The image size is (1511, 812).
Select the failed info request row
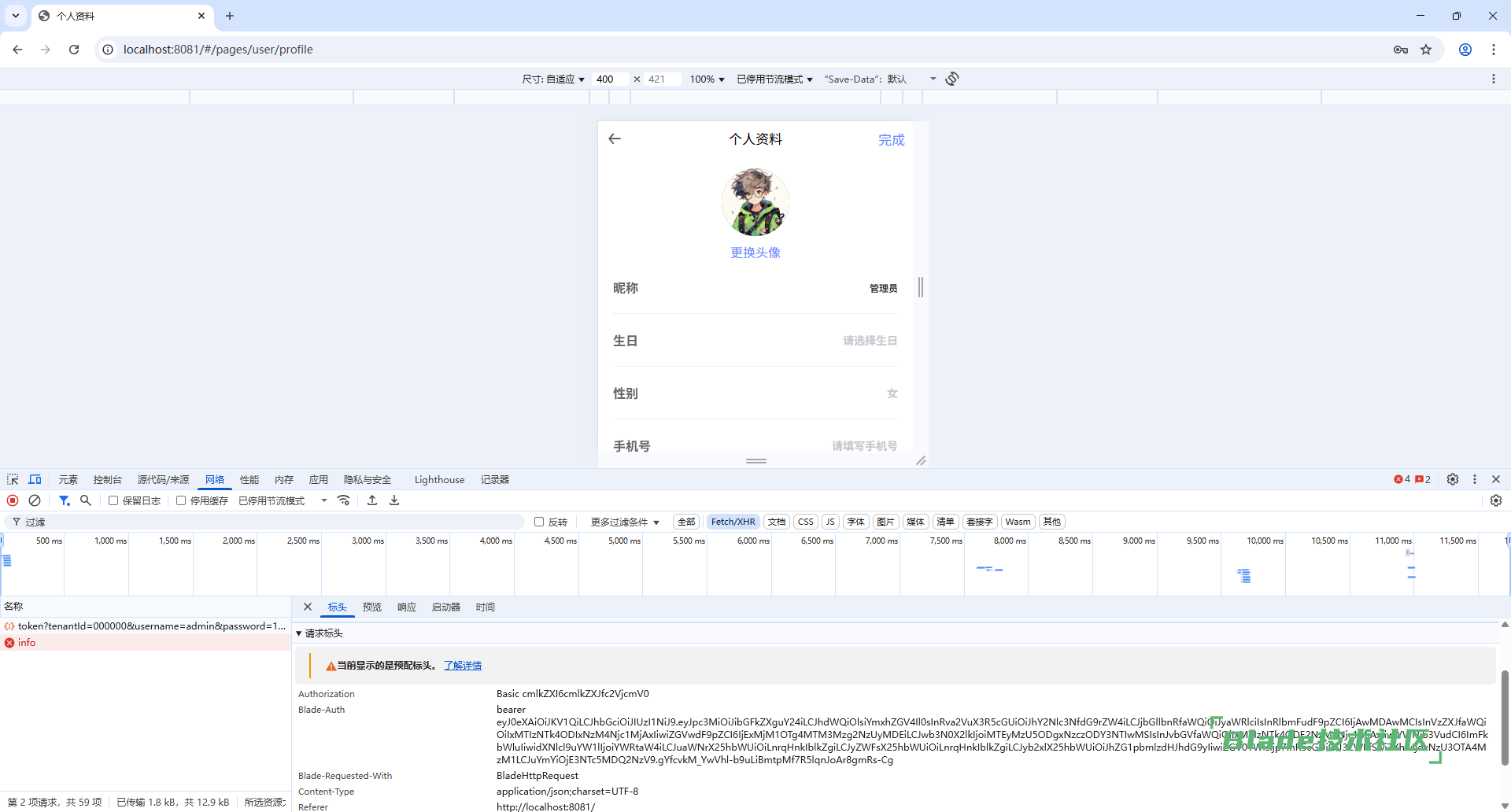click(146, 643)
